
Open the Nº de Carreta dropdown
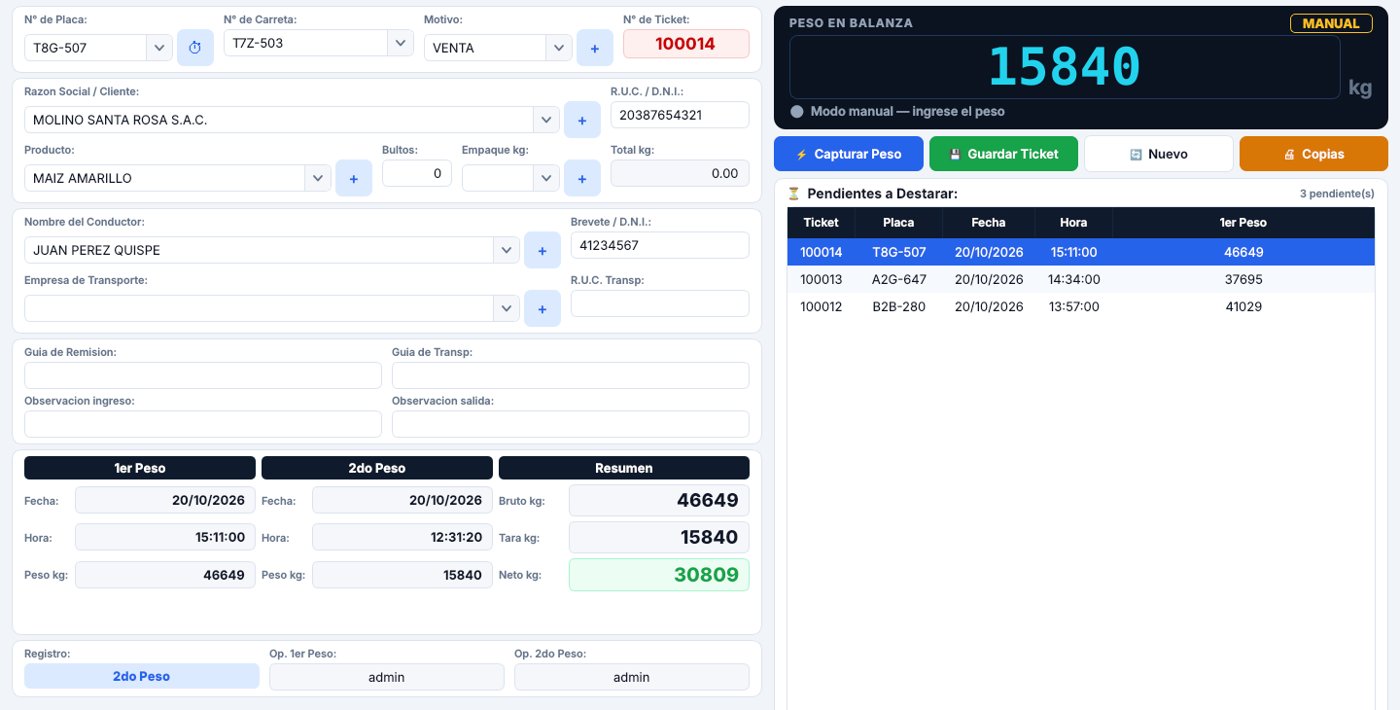400,43
